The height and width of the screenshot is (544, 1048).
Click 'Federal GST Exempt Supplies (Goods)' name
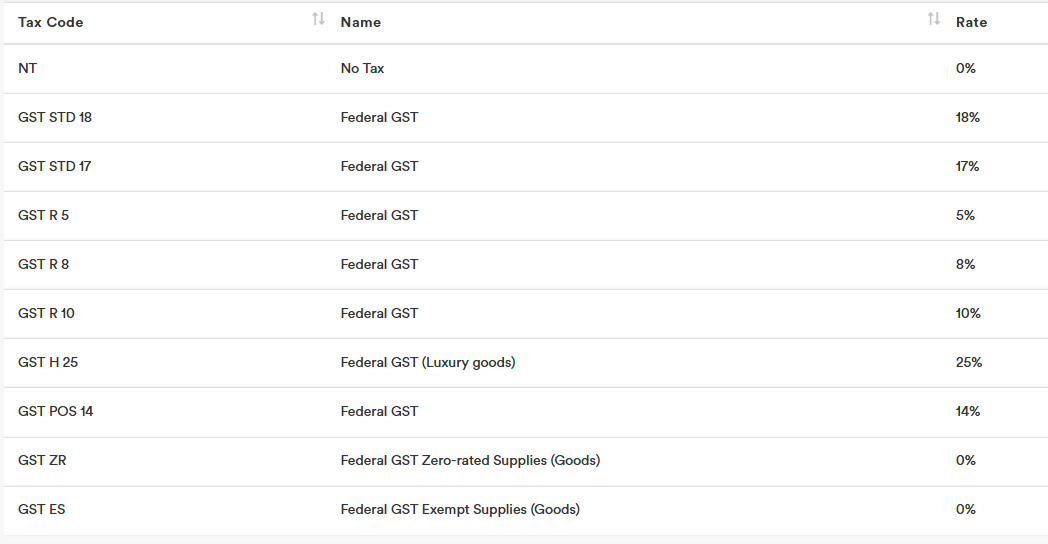coord(460,510)
